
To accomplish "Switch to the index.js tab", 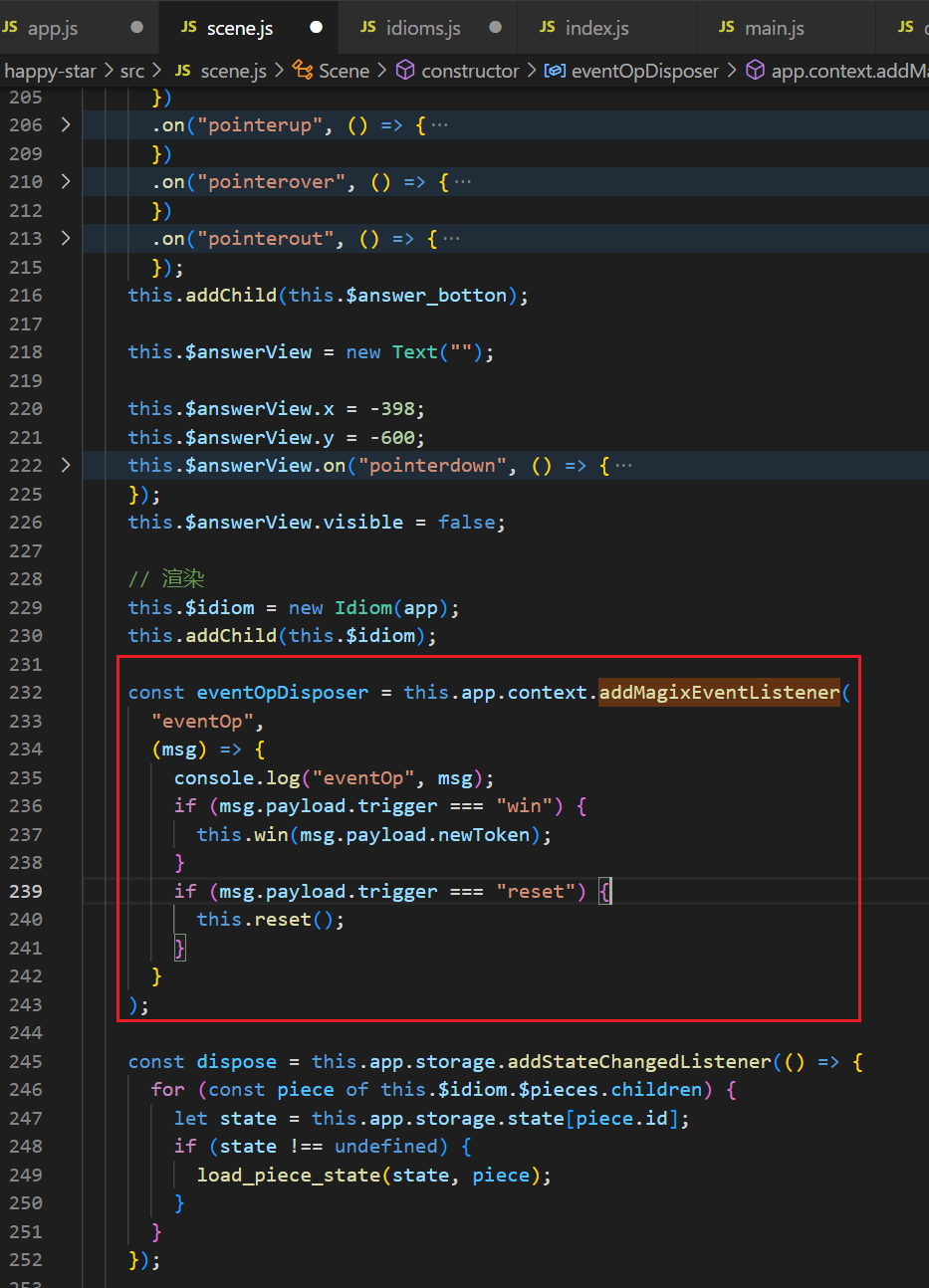I will pyautogui.click(x=597, y=28).
